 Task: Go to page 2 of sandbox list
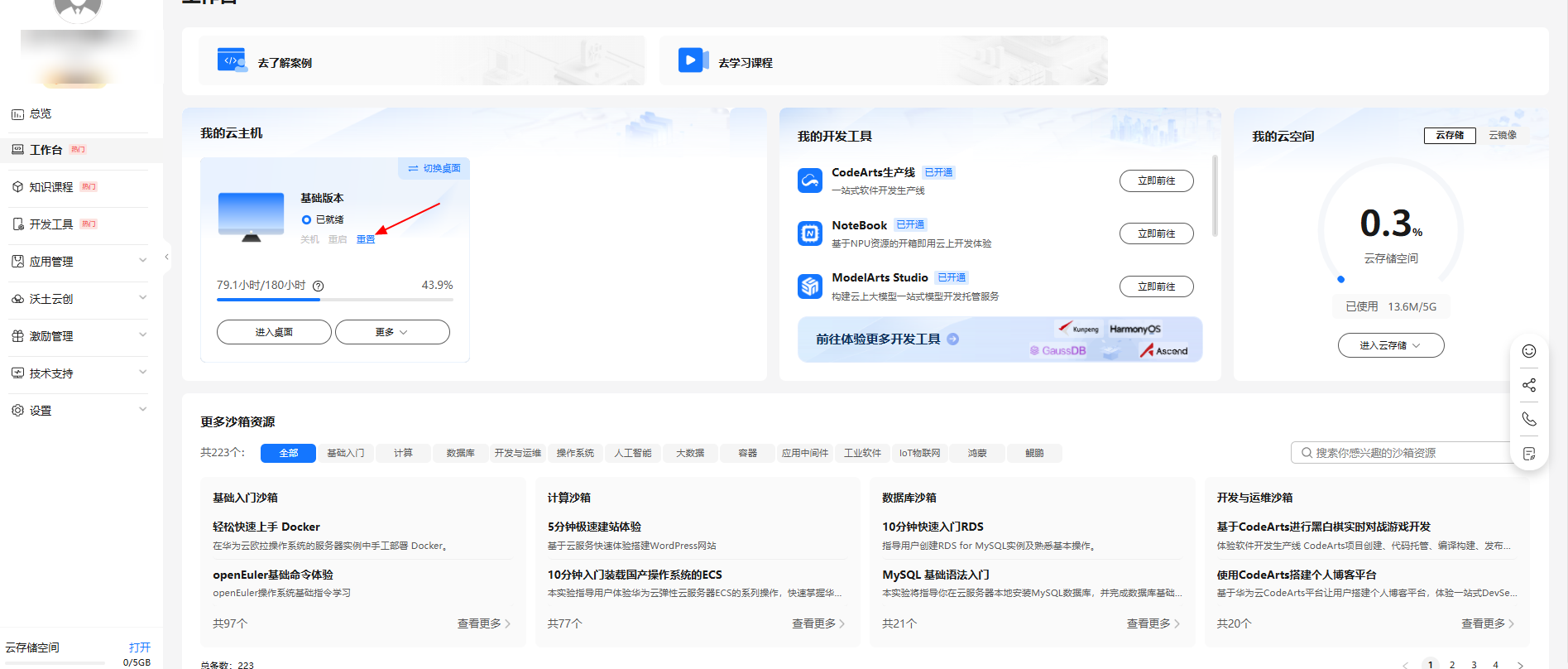click(x=1452, y=664)
